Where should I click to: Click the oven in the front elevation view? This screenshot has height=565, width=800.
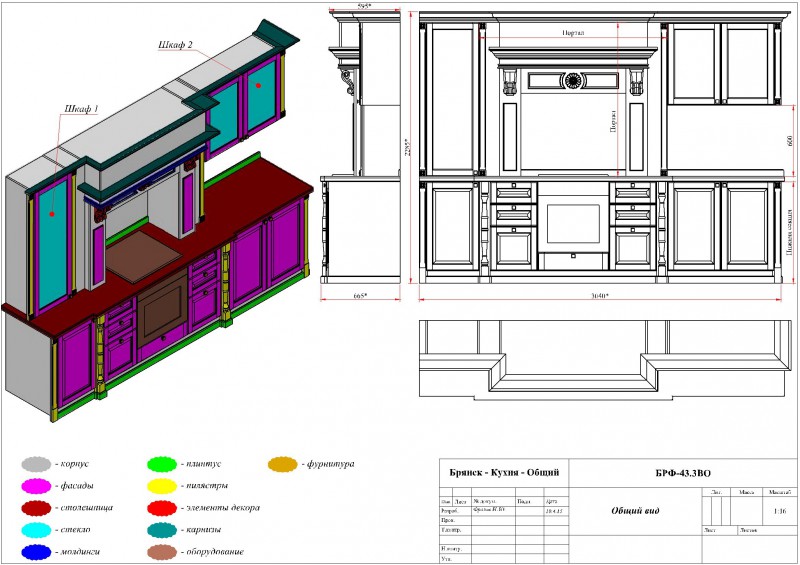coord(573,225)
